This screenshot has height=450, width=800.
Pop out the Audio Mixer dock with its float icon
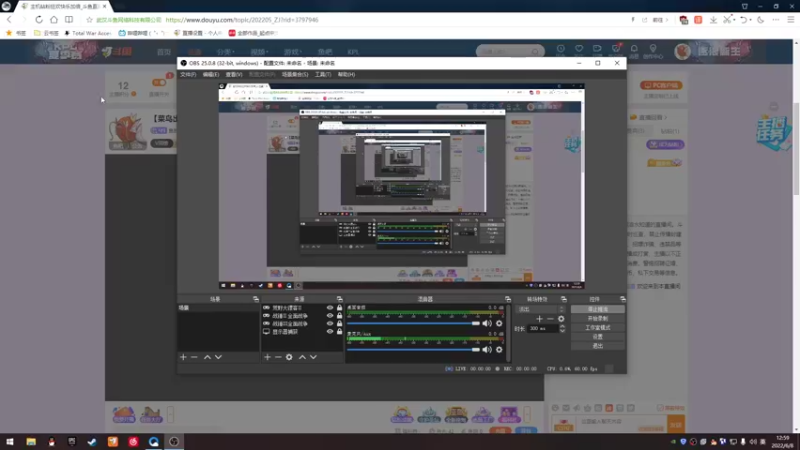pos(508,299)
